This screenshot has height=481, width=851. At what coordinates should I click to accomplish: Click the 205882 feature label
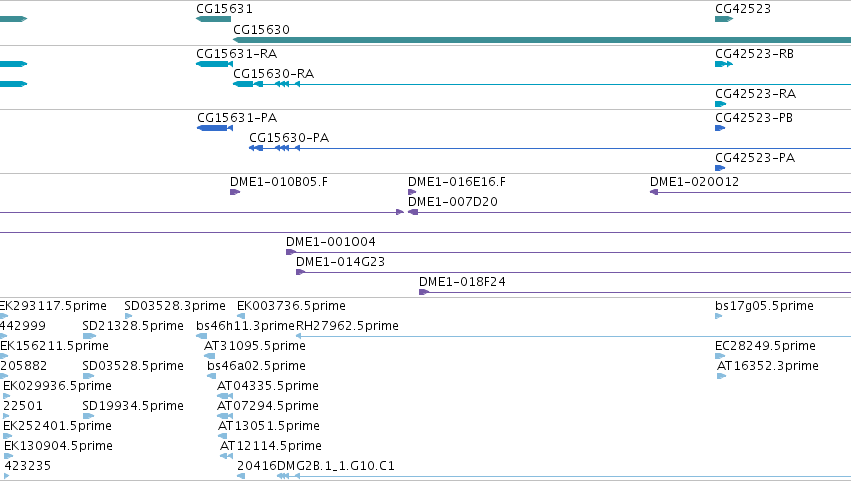click(23, 366)
